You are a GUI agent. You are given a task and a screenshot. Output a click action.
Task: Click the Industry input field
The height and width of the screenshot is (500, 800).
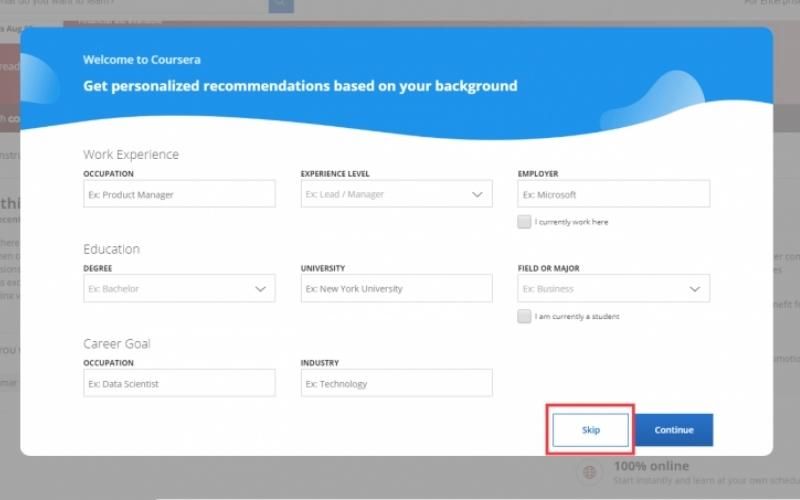click(x=396, y=383)
